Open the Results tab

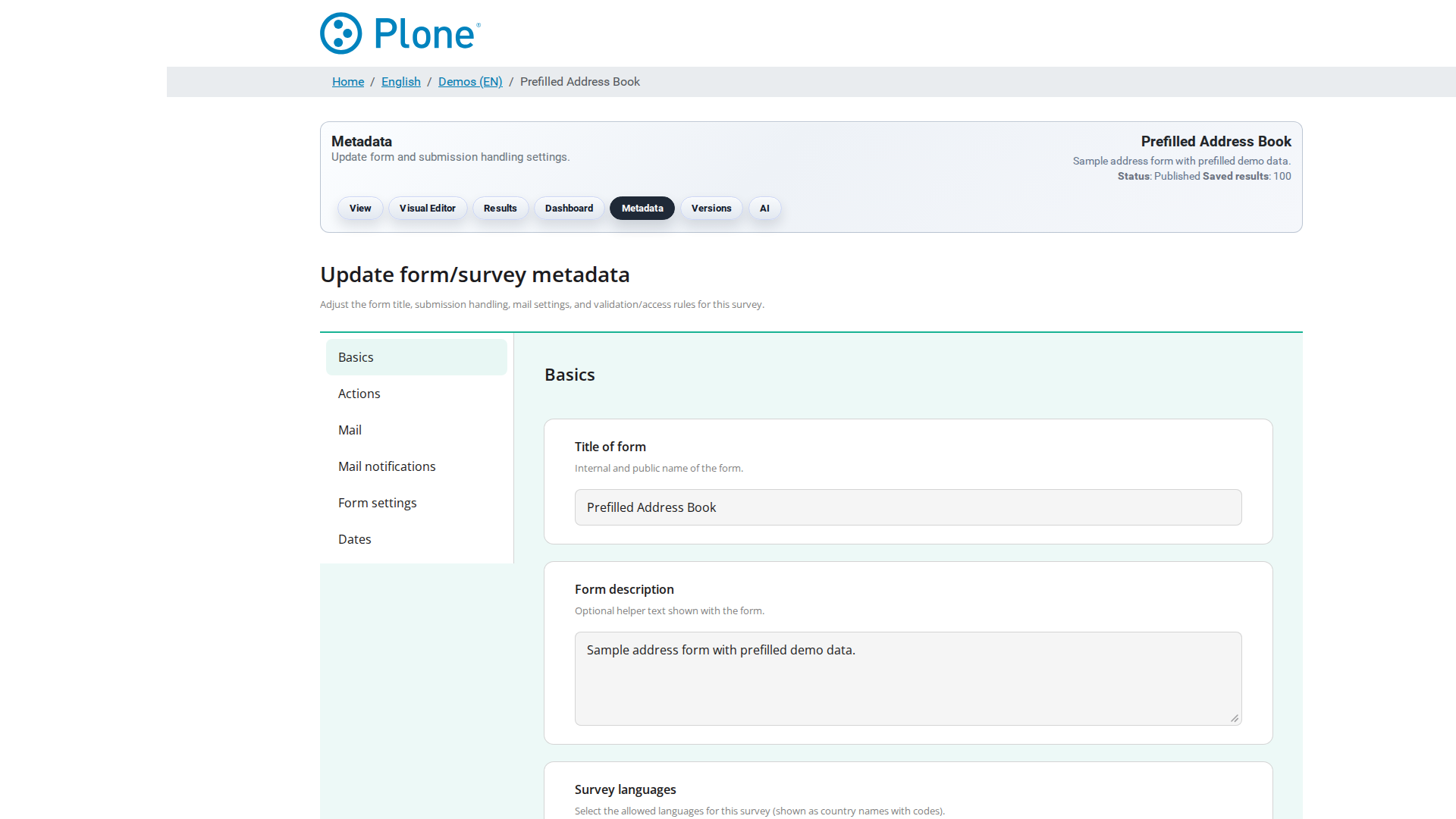click(x=500, y=209)
